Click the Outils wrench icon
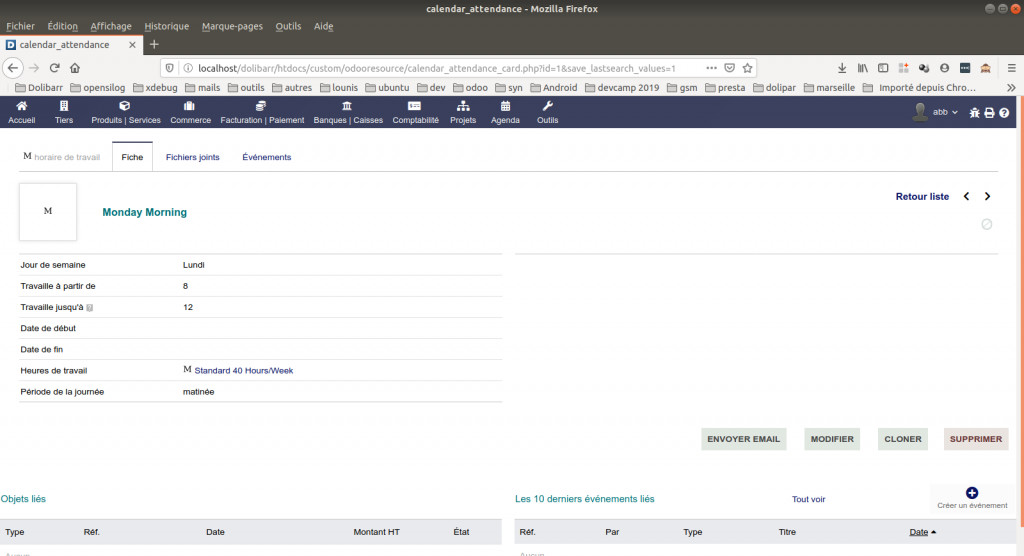This screenshot has height=556, width=1024. coord(547,106)
